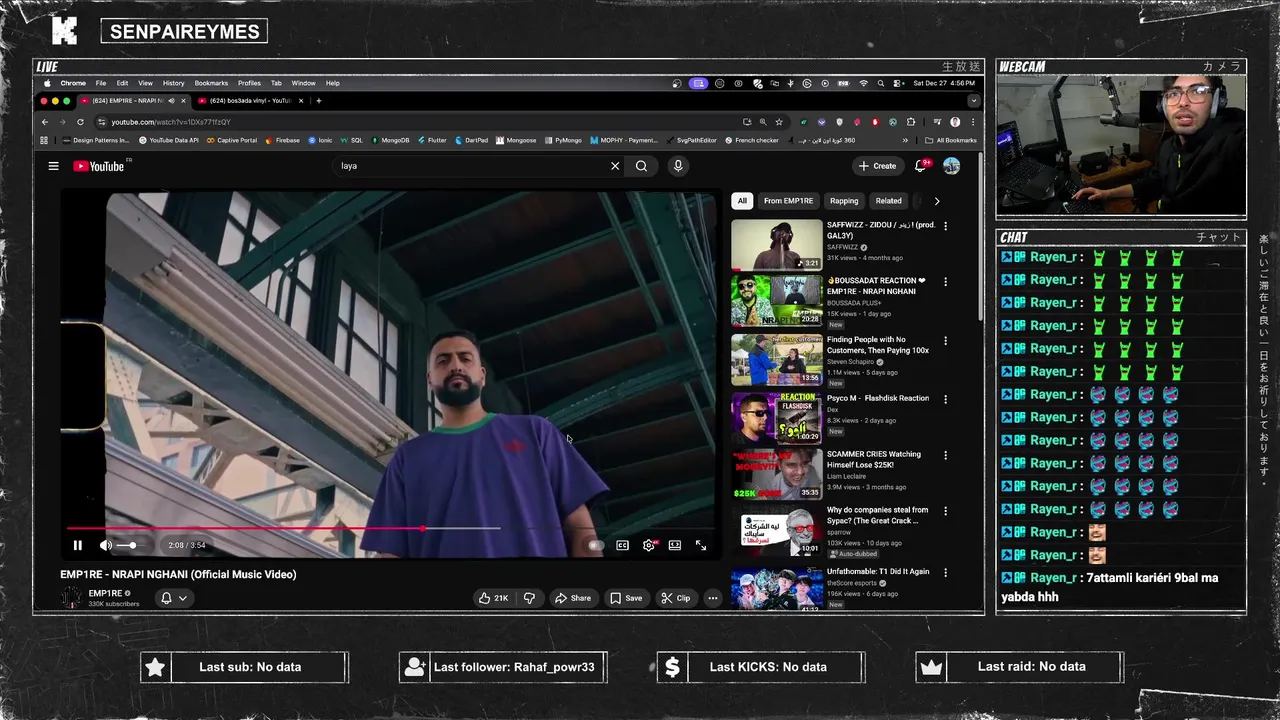Click the search magnifier button
This screenshot has height=720, width=1280.
[642, 166]
